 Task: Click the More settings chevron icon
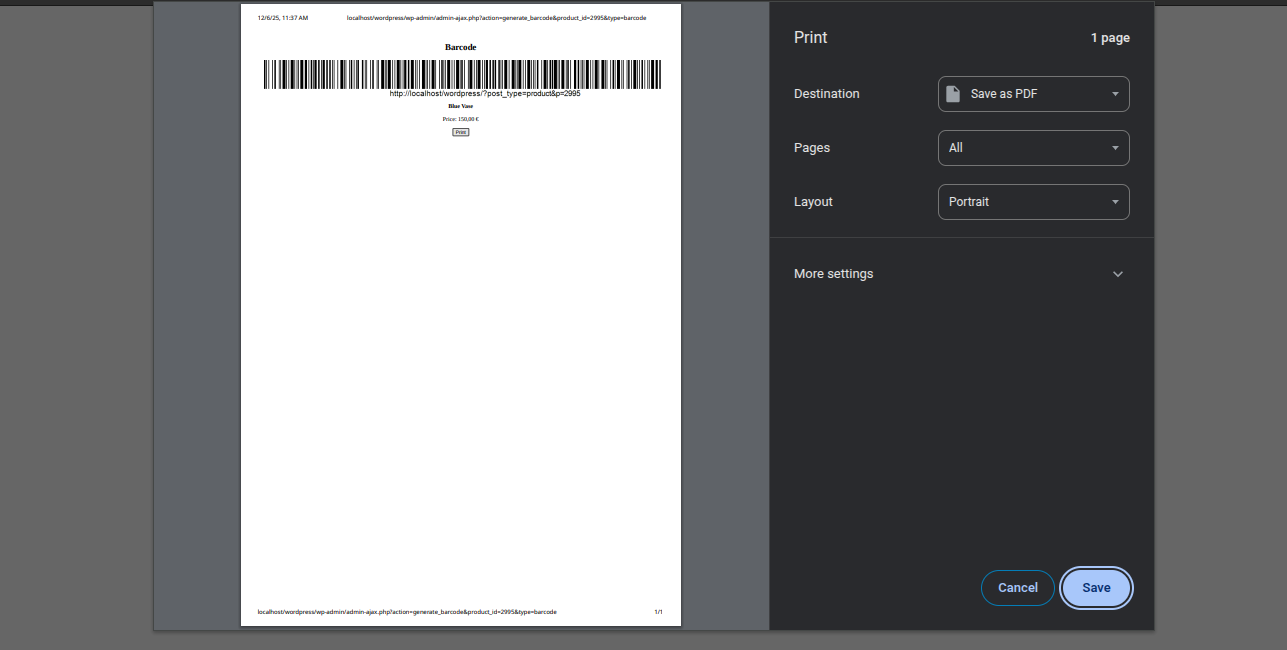[1117, 273]
